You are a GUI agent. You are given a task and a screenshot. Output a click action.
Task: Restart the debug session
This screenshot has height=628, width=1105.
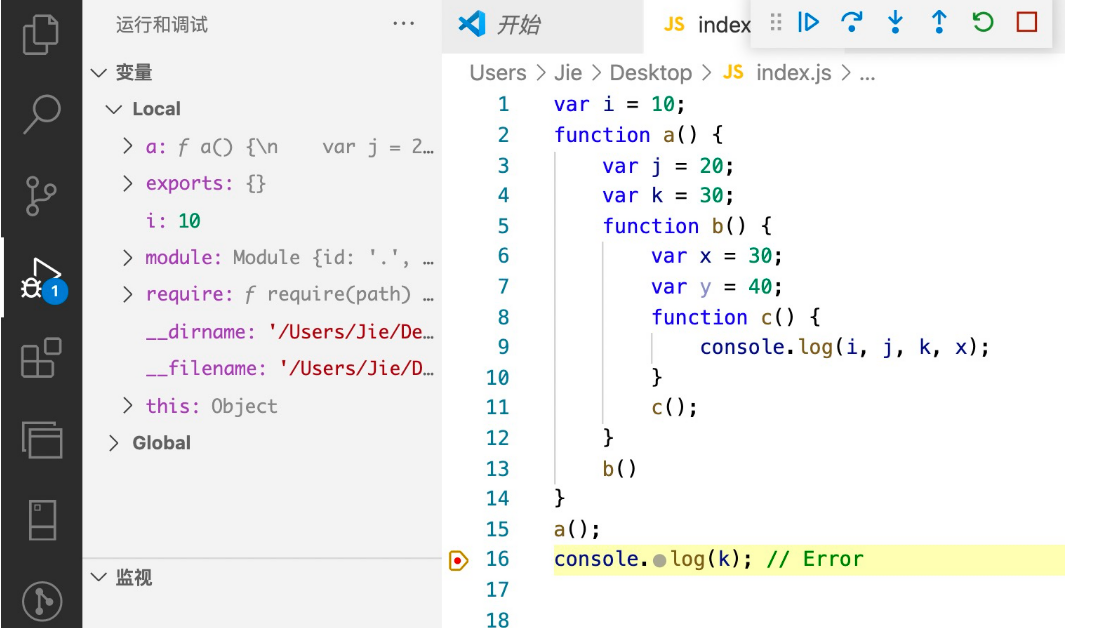(x=983, y=23)
